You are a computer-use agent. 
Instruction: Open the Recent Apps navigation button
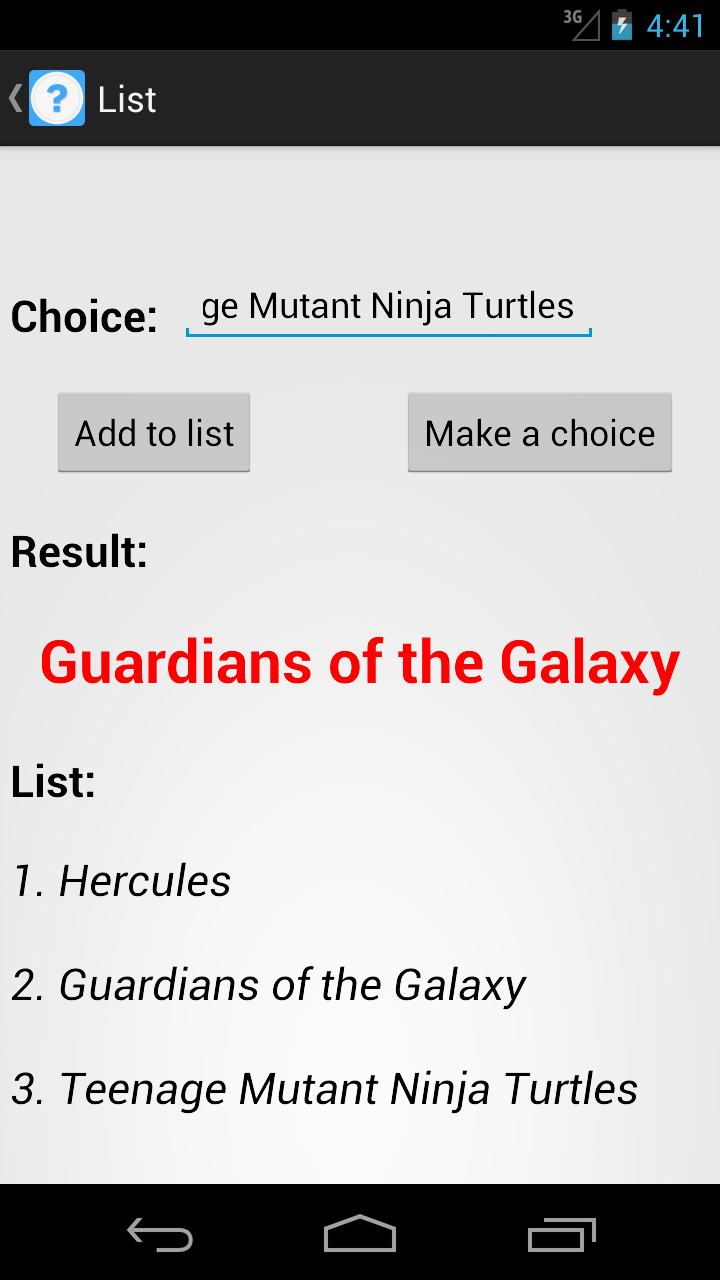click(561, 1235)
